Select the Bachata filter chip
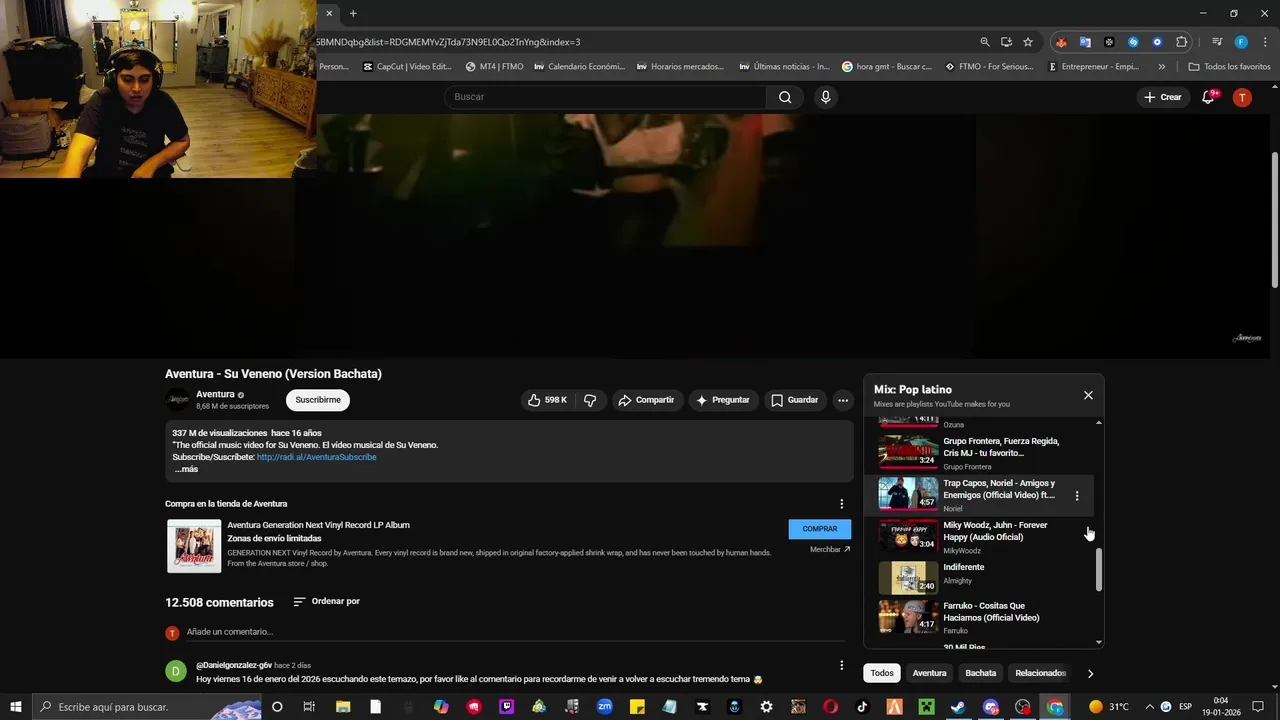Image resolution: width=1280 pixels, height=720 pixels. click(x=981, y=673)
